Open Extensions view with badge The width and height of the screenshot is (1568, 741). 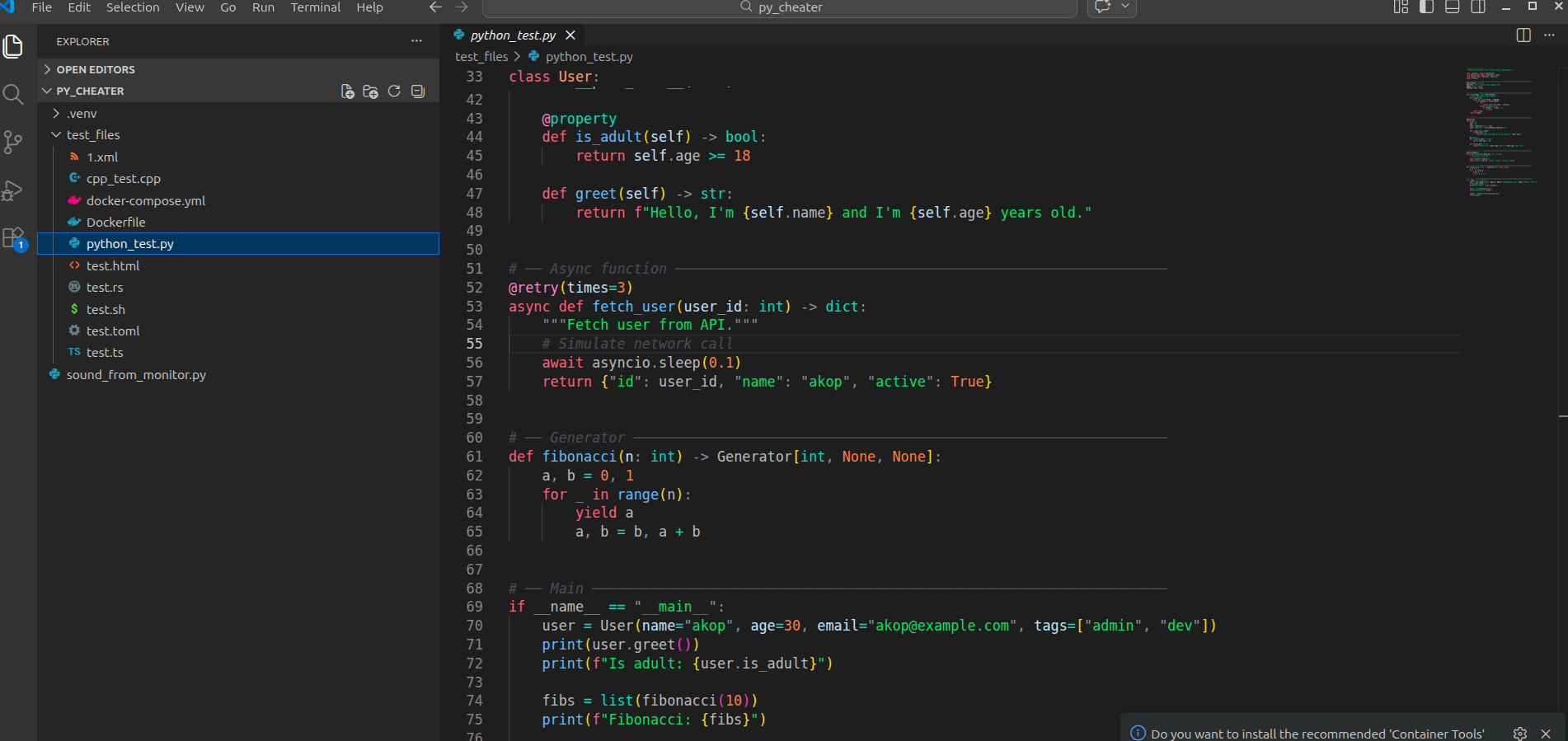click(x=15, y=239)
